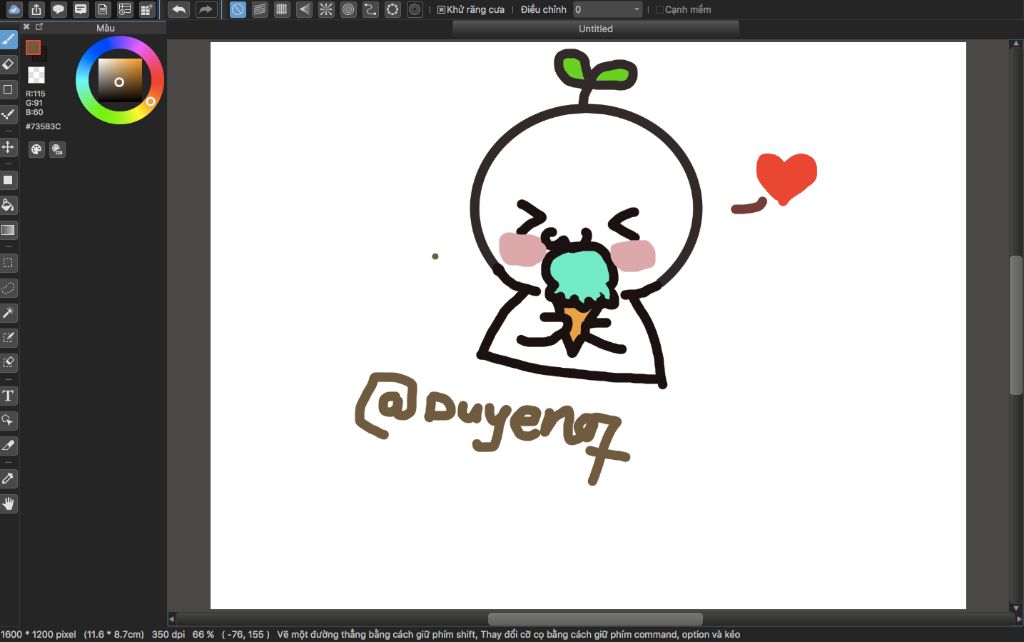Select the Selection Eraser tool
This screenshot has width=1024, height=642.
8,362
